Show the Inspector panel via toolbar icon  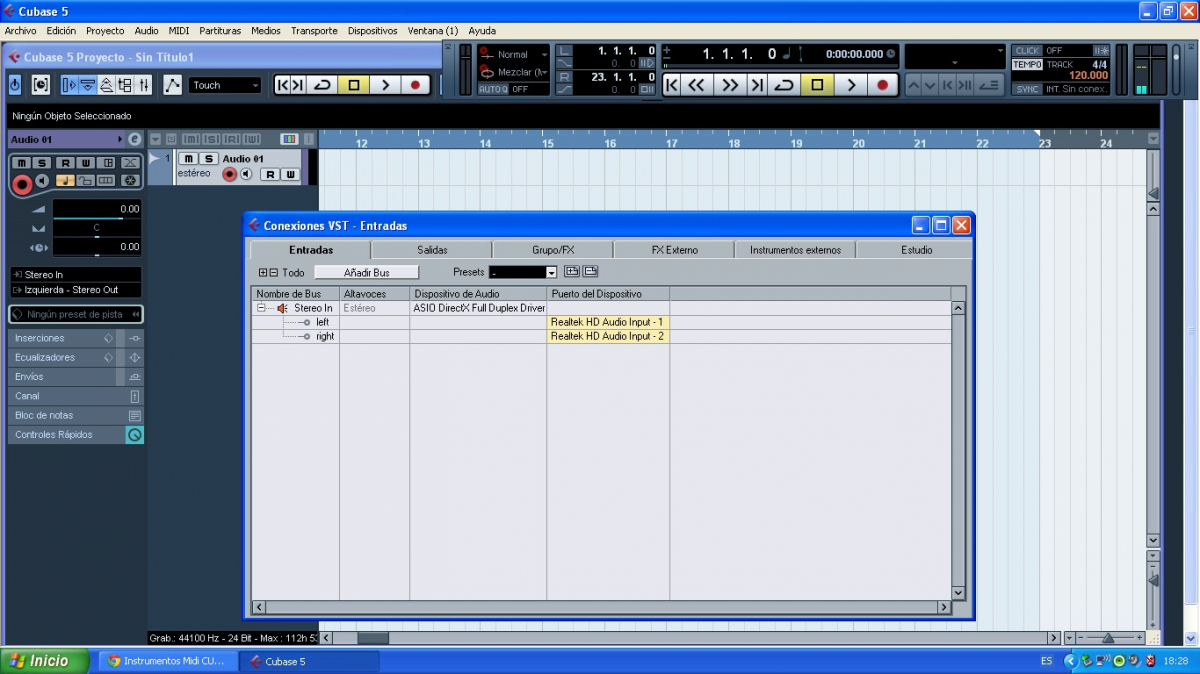(69, 85)
